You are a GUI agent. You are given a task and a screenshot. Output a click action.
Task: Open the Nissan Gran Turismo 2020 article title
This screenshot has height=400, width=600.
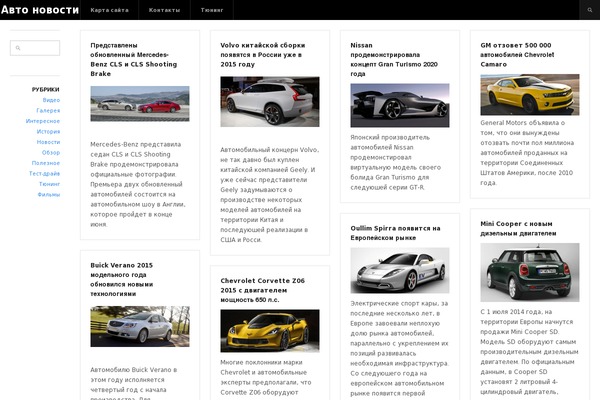[394, 59]
